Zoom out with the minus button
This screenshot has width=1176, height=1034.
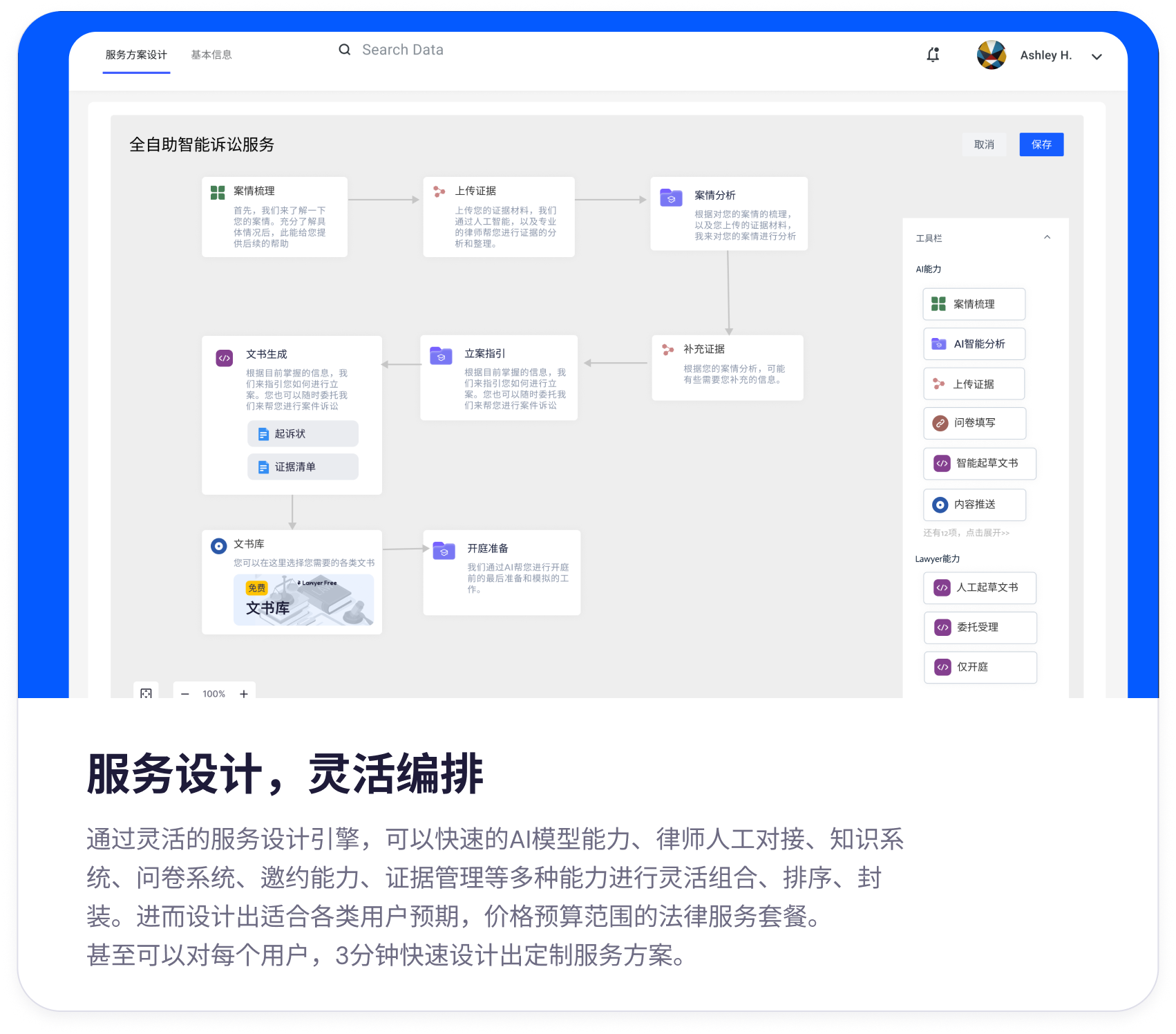click(x=185, y=694)
